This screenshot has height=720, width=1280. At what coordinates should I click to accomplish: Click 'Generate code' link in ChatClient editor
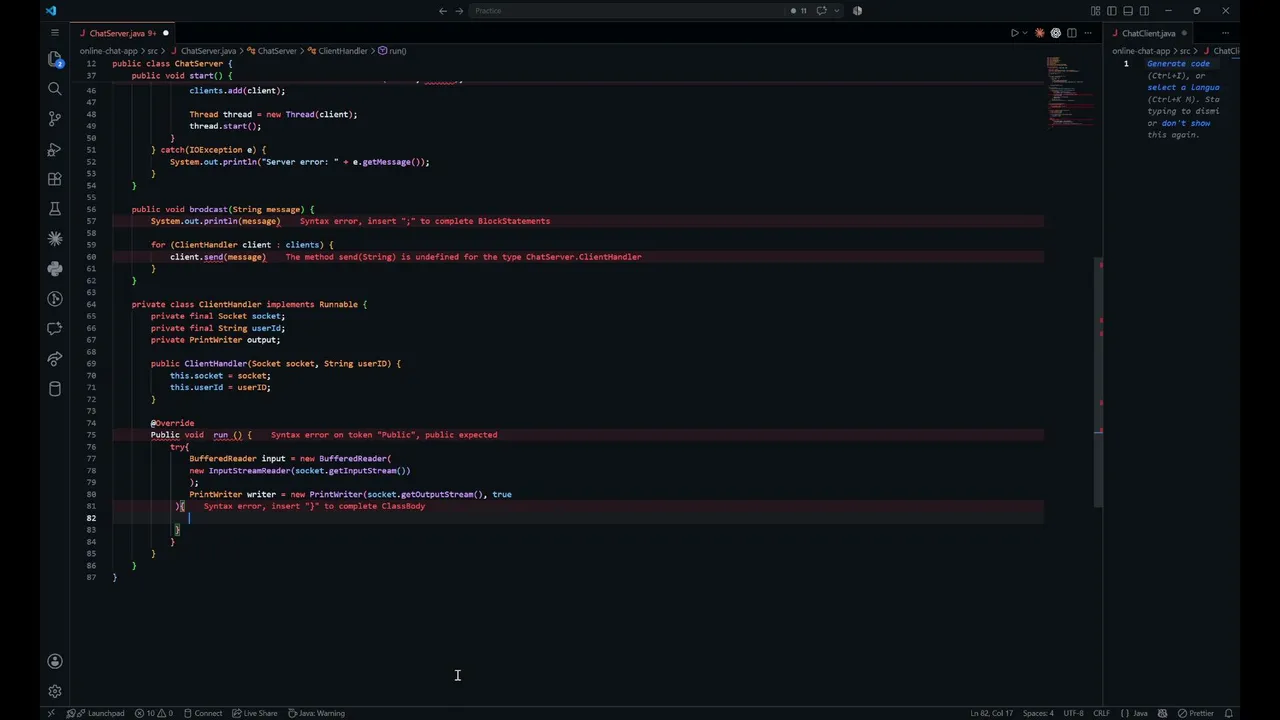pyautogui.click(x=1178, y=64)
